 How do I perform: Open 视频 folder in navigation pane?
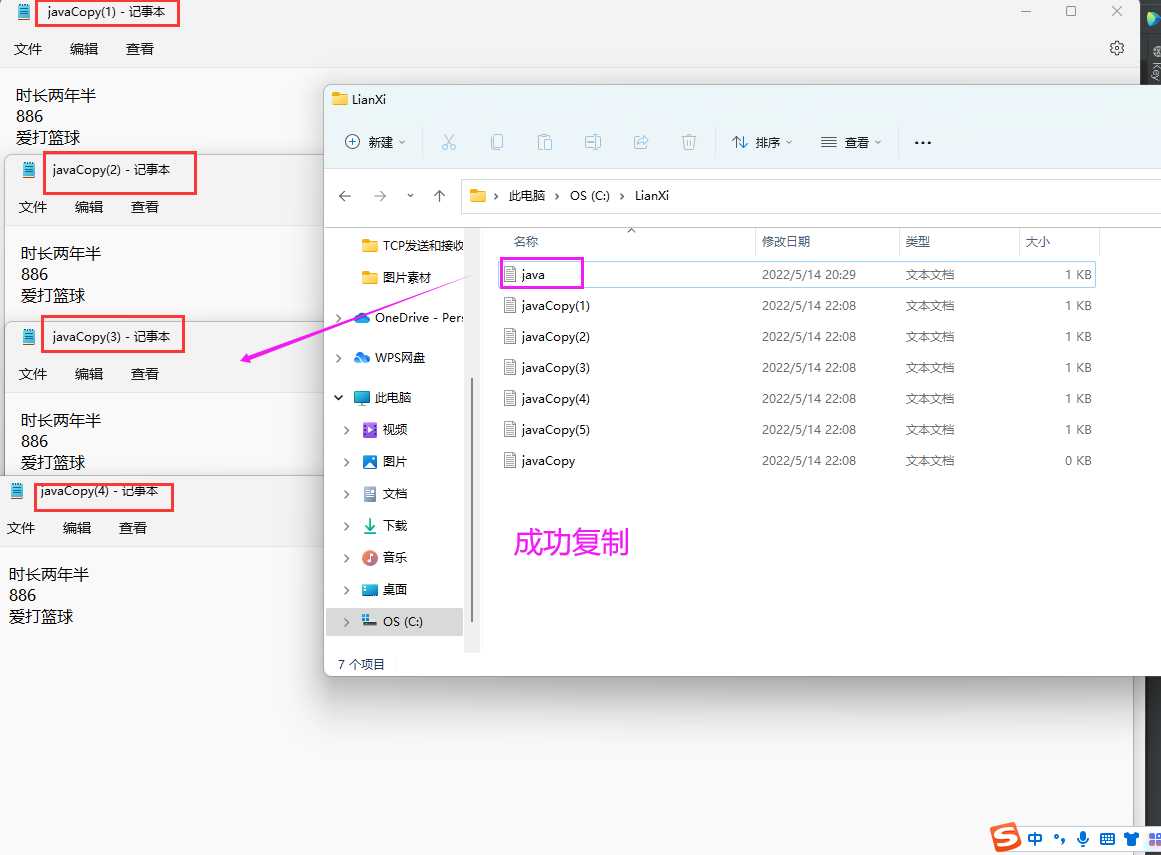pos(385,429)
